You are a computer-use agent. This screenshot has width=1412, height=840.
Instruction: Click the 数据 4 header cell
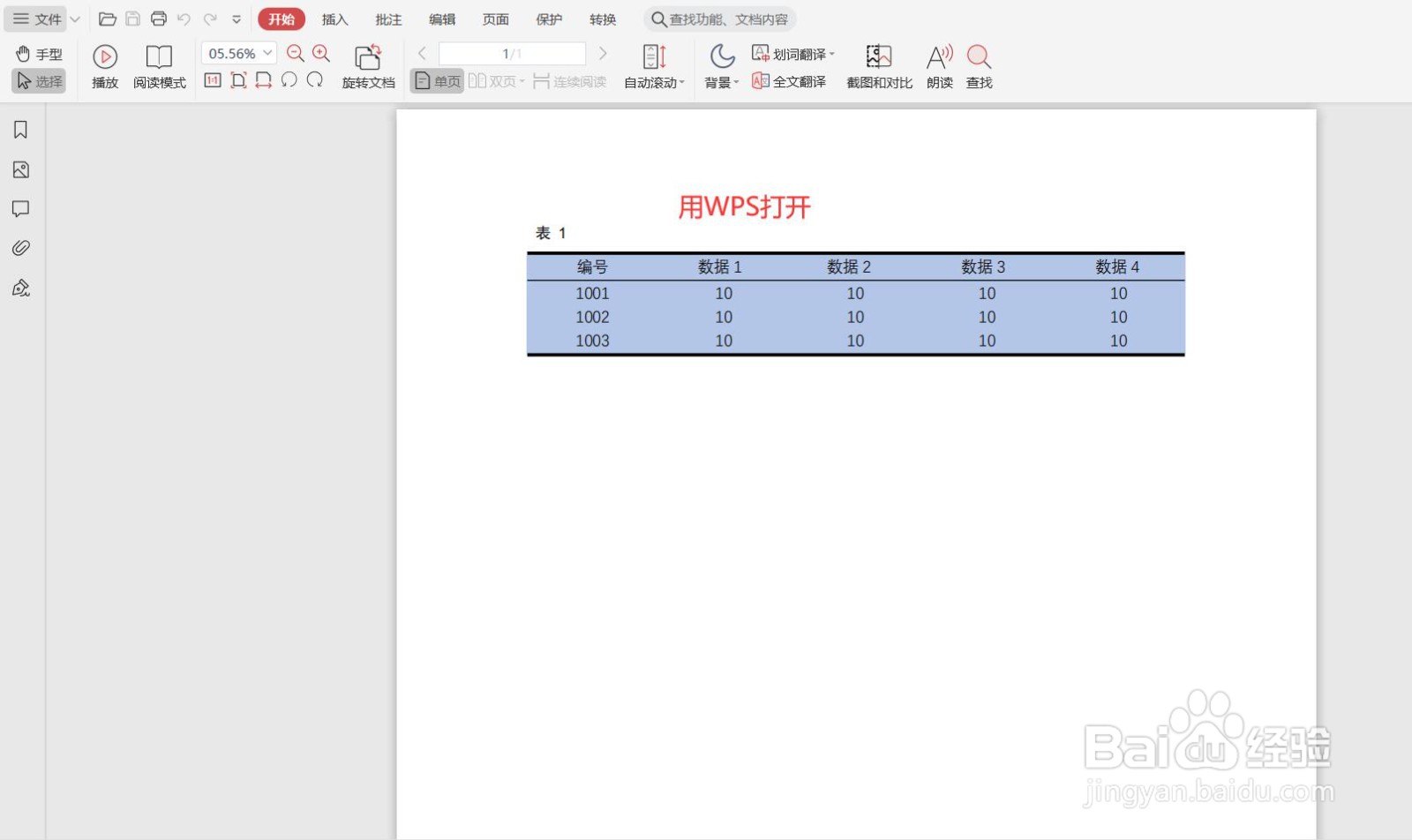[1117, 266]
